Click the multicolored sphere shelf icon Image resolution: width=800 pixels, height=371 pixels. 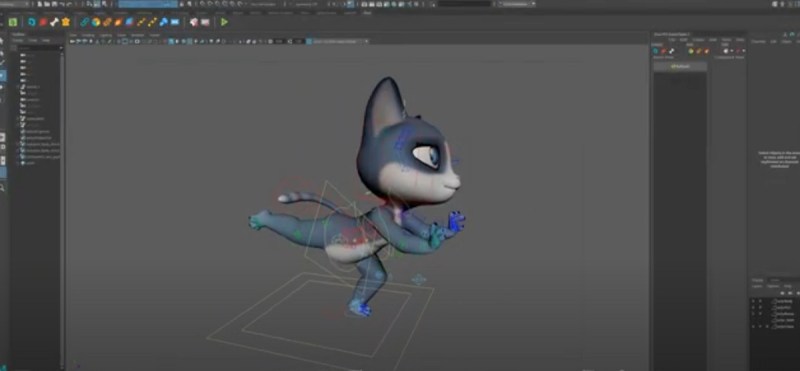click(x=96, y=22)
